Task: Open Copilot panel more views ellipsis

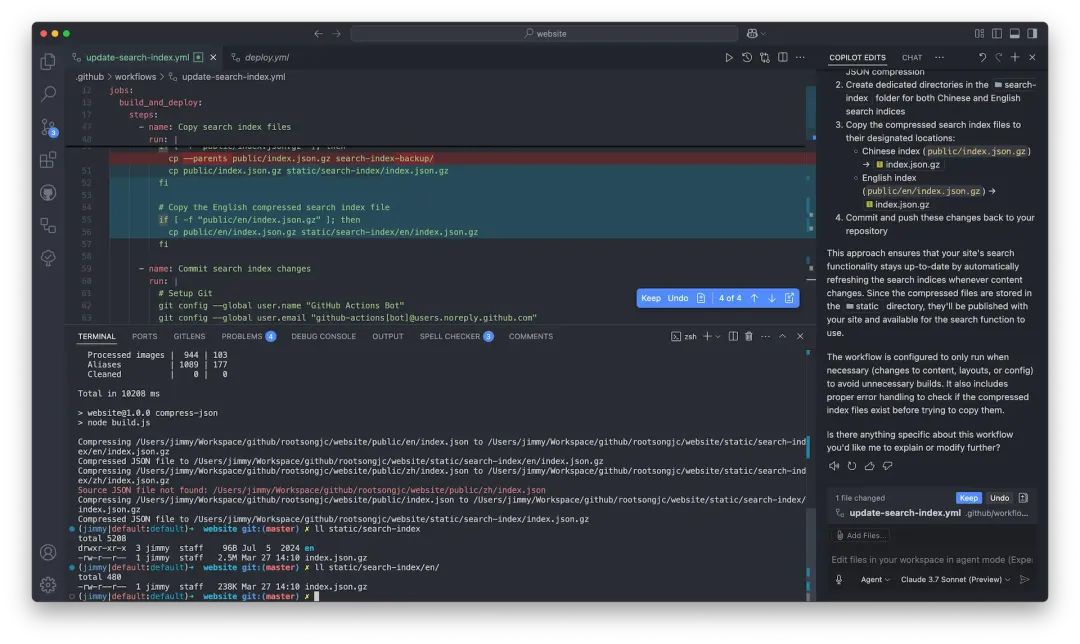Action: (939, 57)
